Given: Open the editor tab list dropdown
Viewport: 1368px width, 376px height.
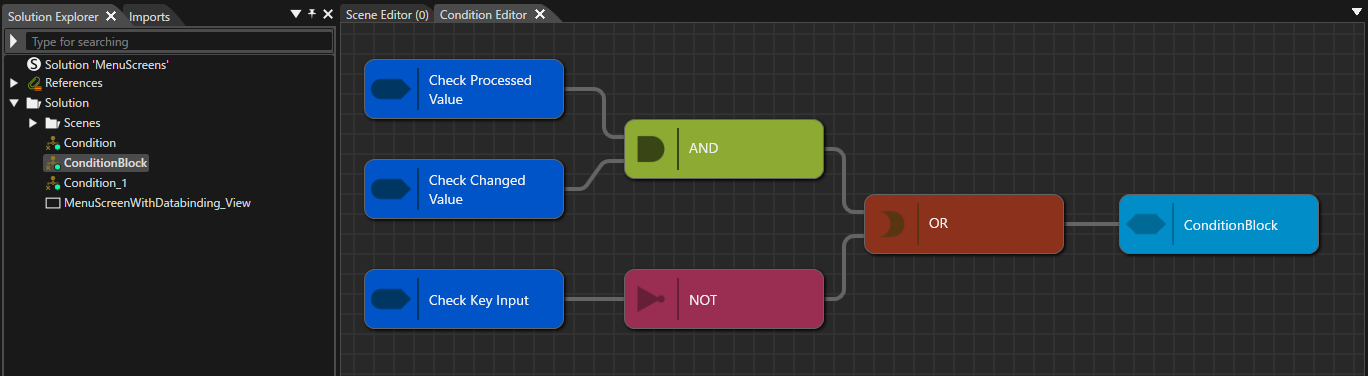Looking at the screenshot, I should click(x=1356, y=12).
